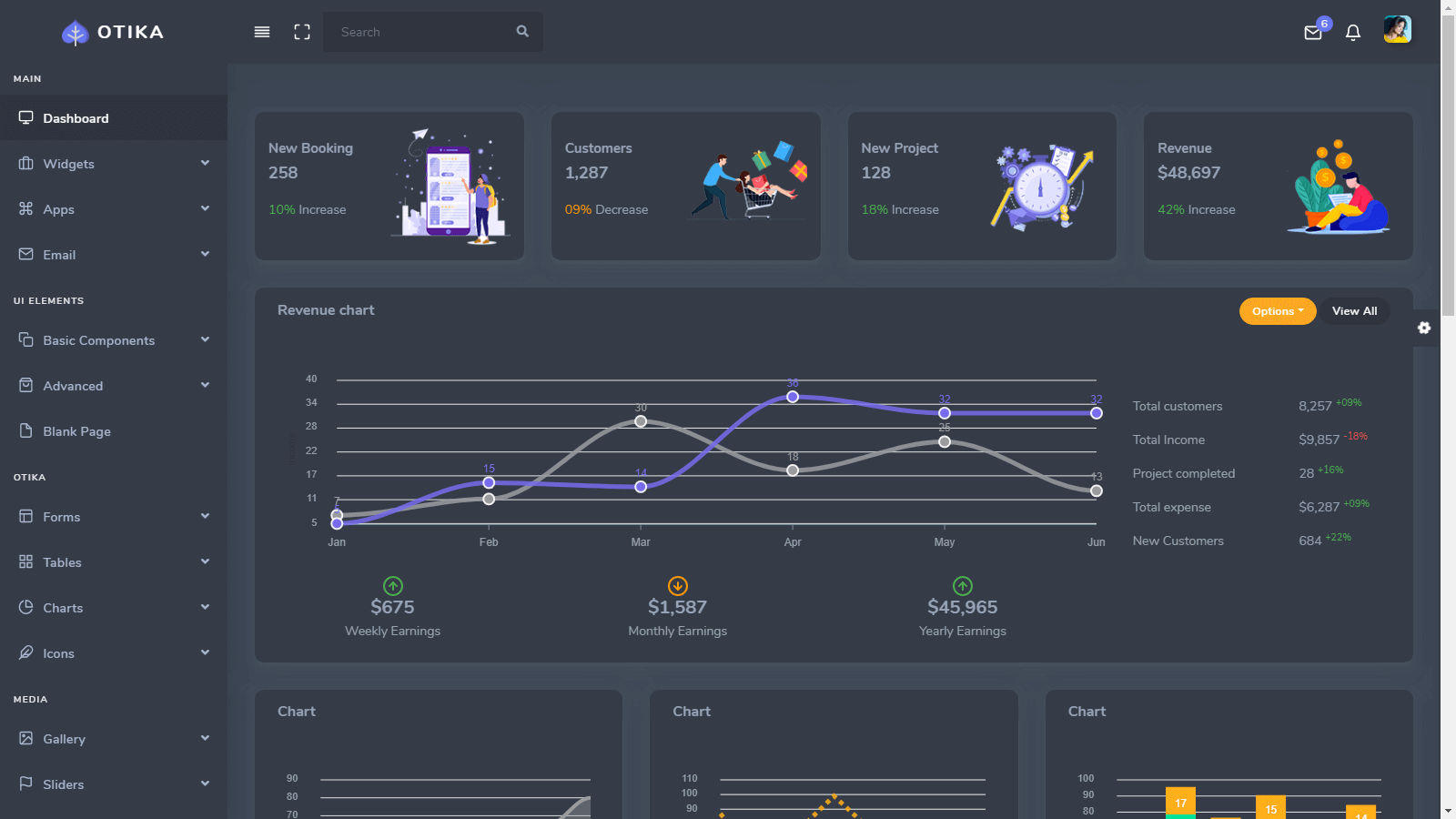Expand the Widgets menu chevron

tap(205, 163)
